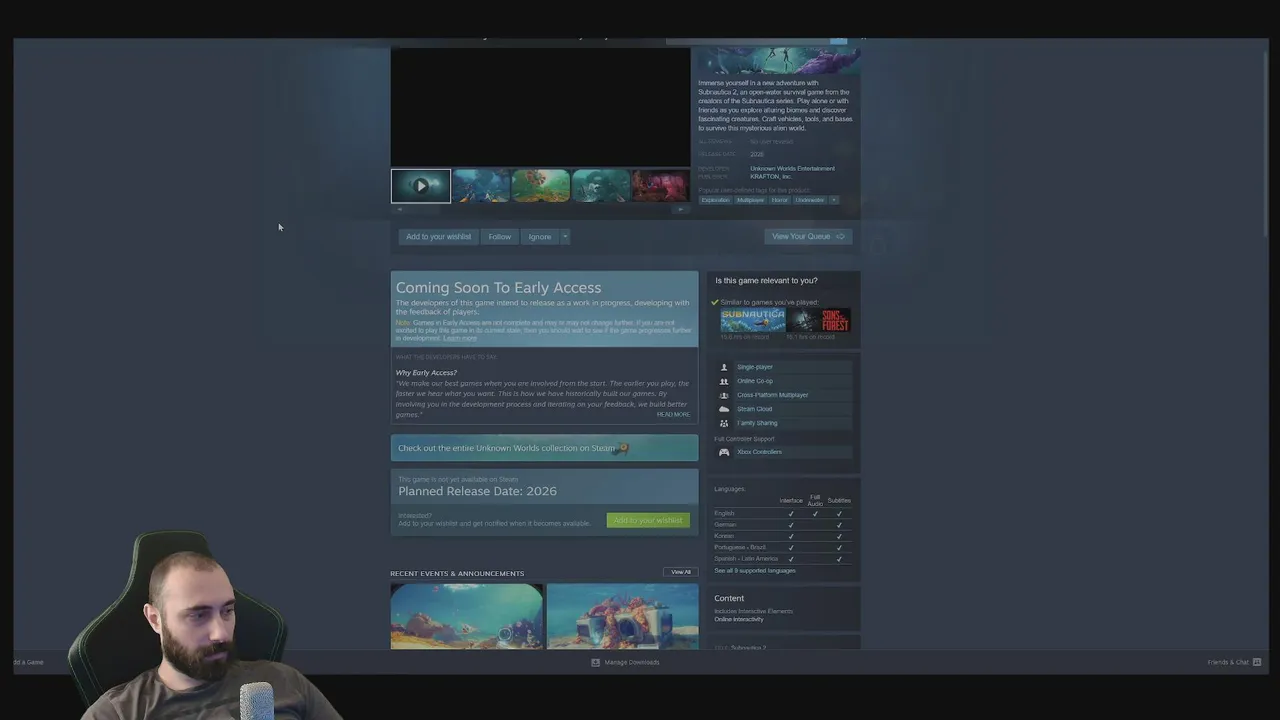Viewport: 1280px width, 720px height.
Task: Open the KRAFTON, Inc. publisher link
Action: (x=771, y=176)
